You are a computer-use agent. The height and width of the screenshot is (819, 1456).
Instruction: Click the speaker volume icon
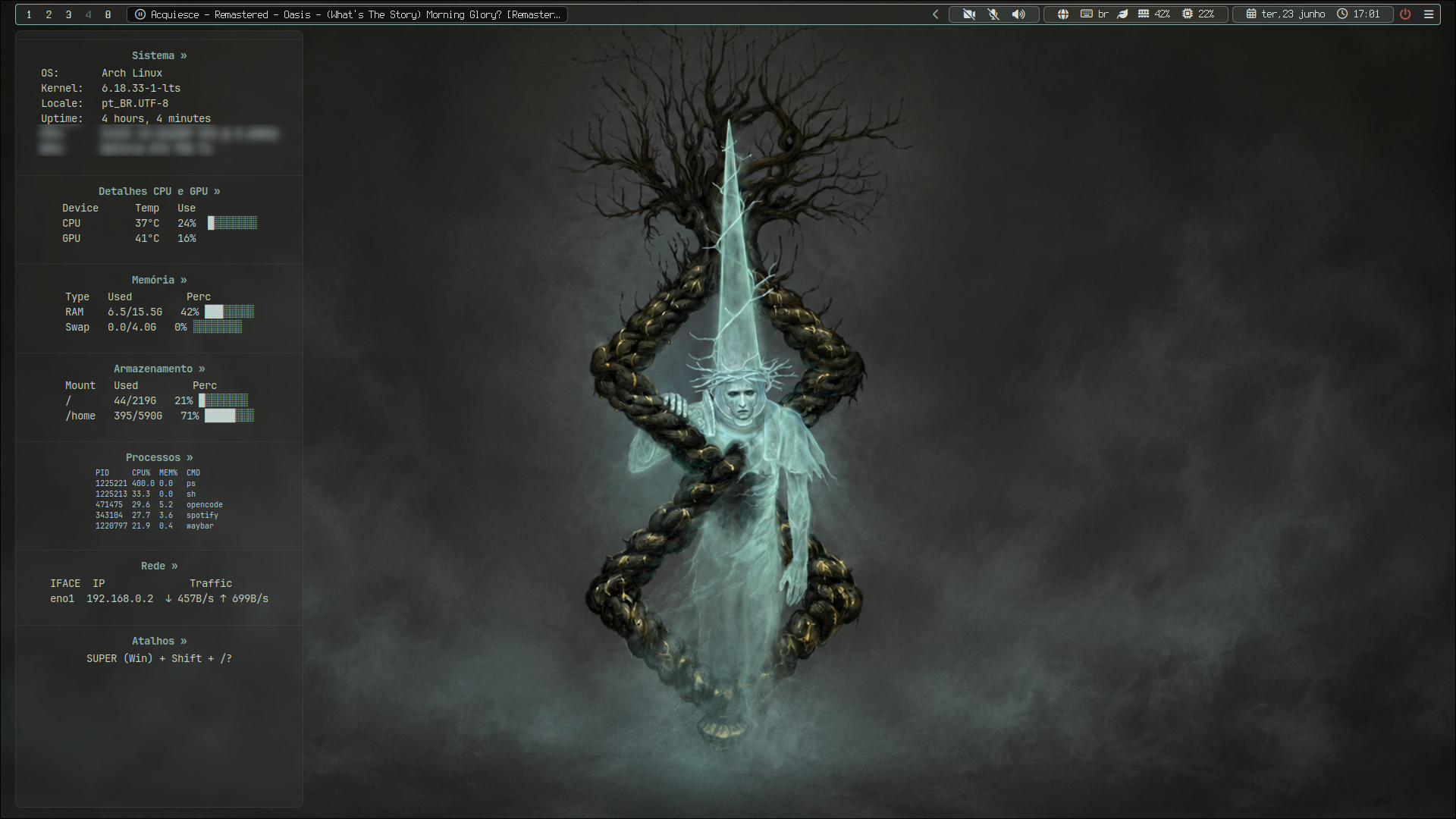coord(1018,14)
